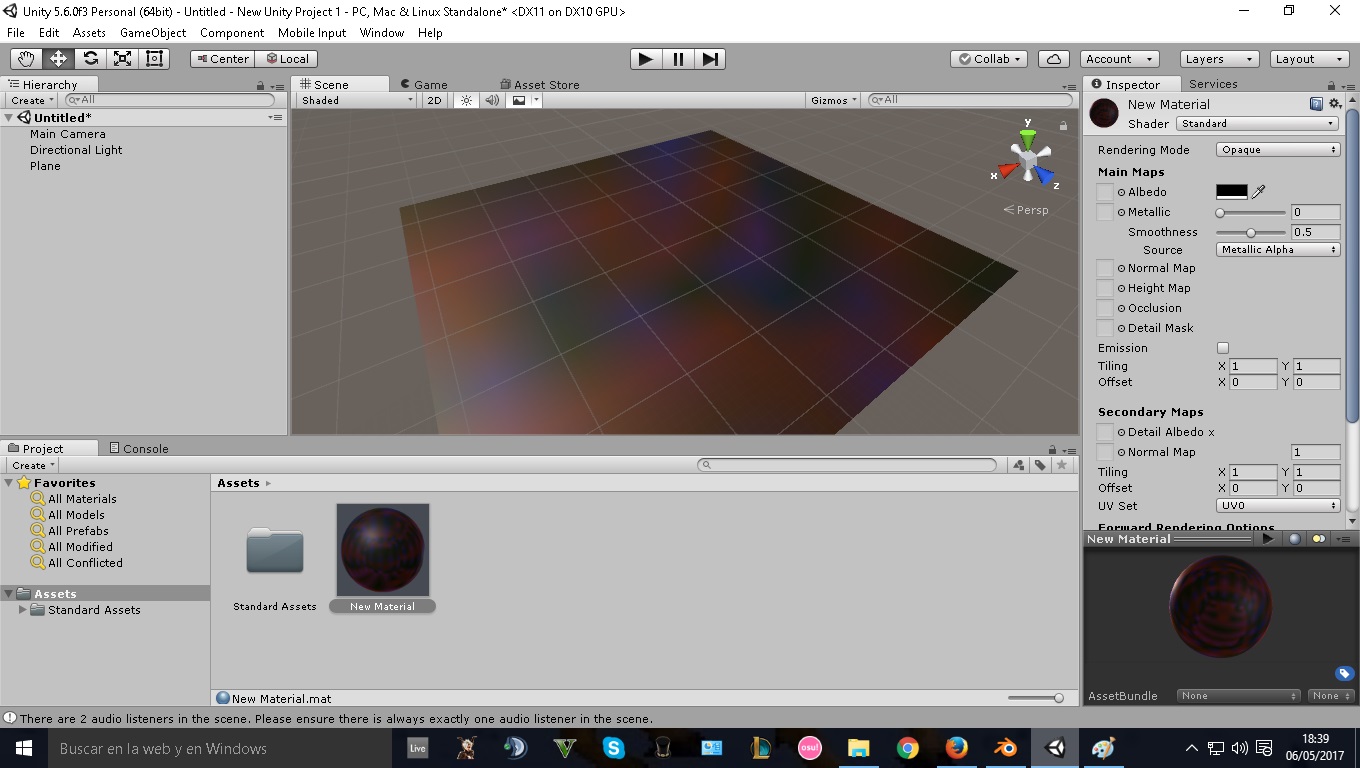
Task: Switch to the Game tab
Action: (x=424, y=85)
